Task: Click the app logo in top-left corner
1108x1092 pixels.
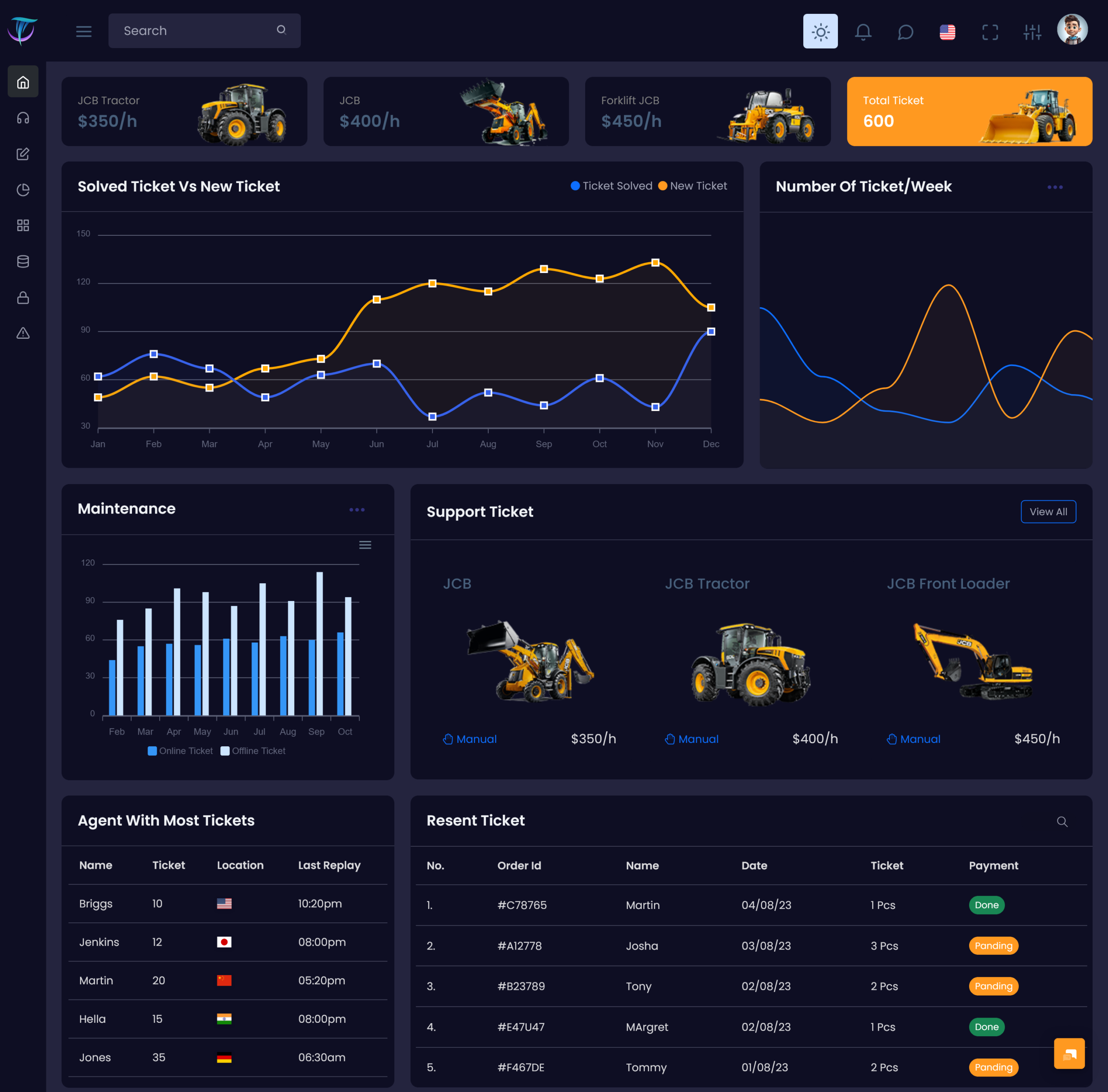Action: (x=23, y=30)
